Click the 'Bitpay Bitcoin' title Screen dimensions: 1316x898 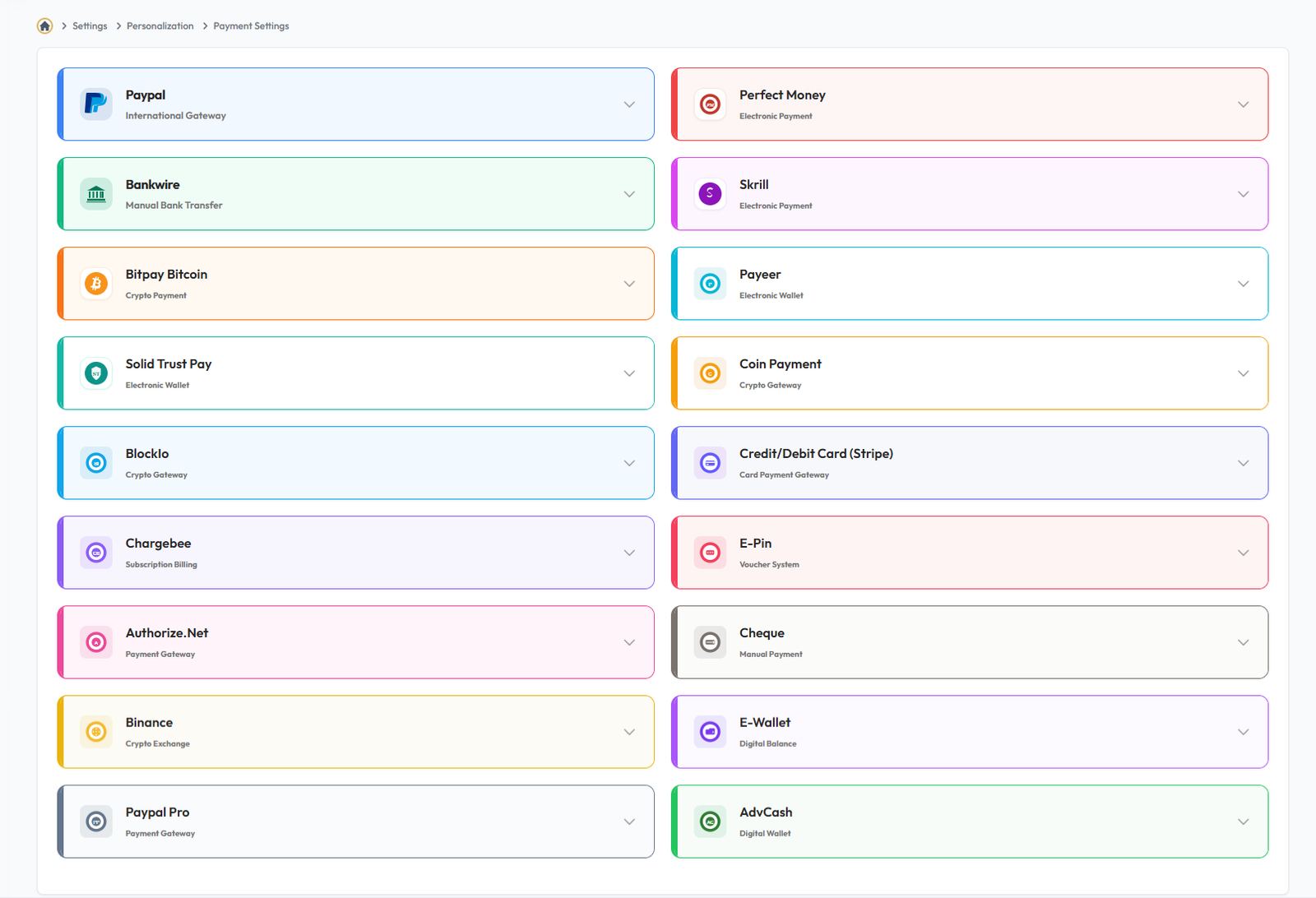pyautogui.click(x=166, y=275)
